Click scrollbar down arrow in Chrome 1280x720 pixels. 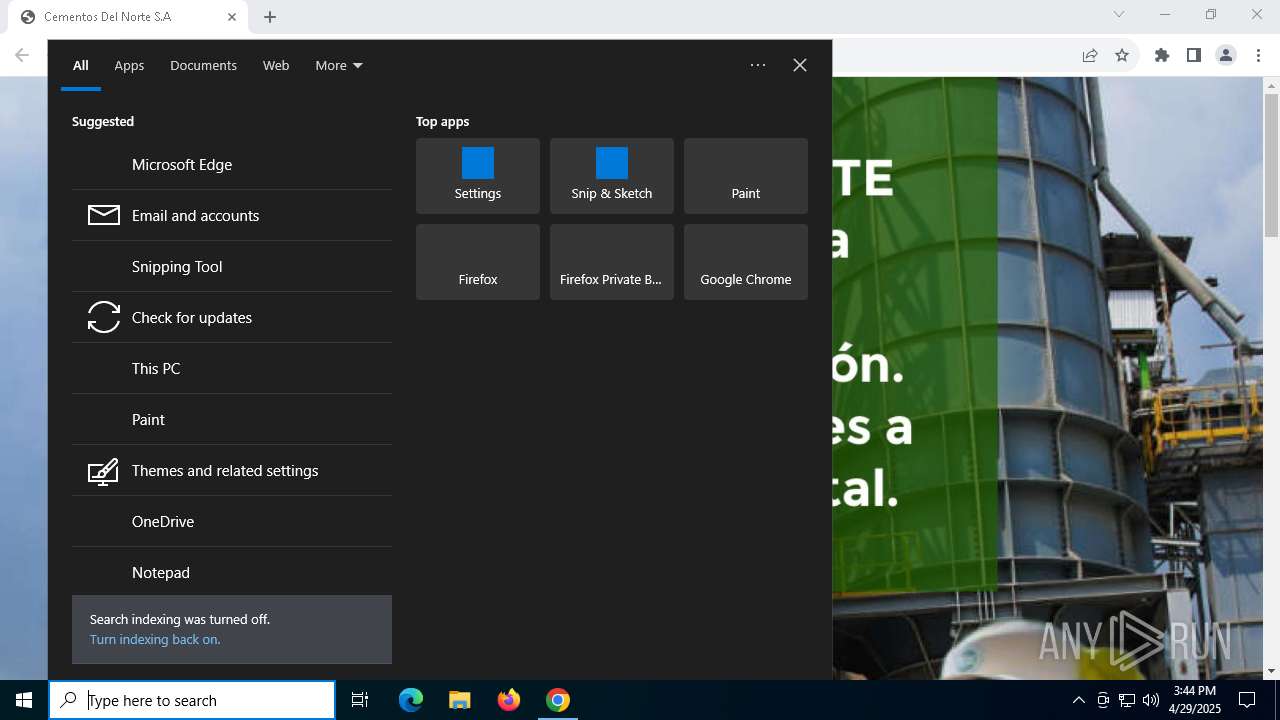[x=1271, y=671]
